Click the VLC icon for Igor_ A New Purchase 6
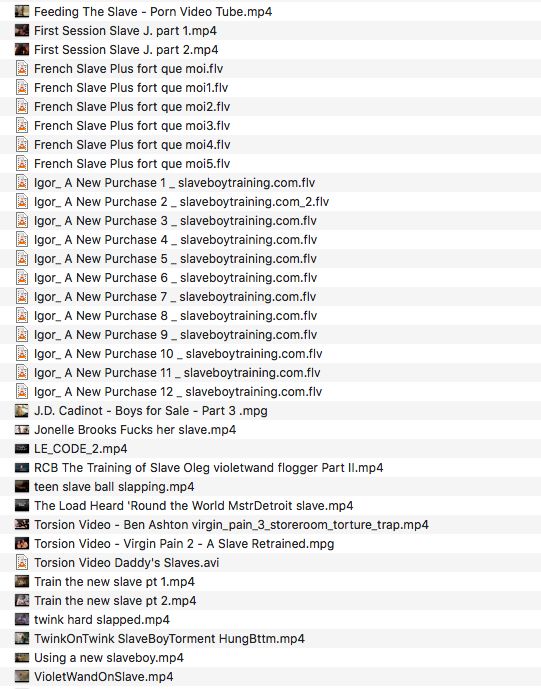 pos(22,278)
